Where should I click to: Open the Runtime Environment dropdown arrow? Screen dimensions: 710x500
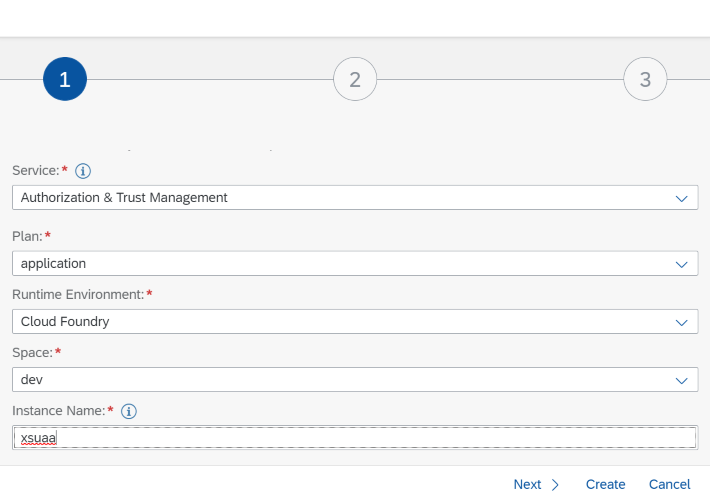pos(681,322)
